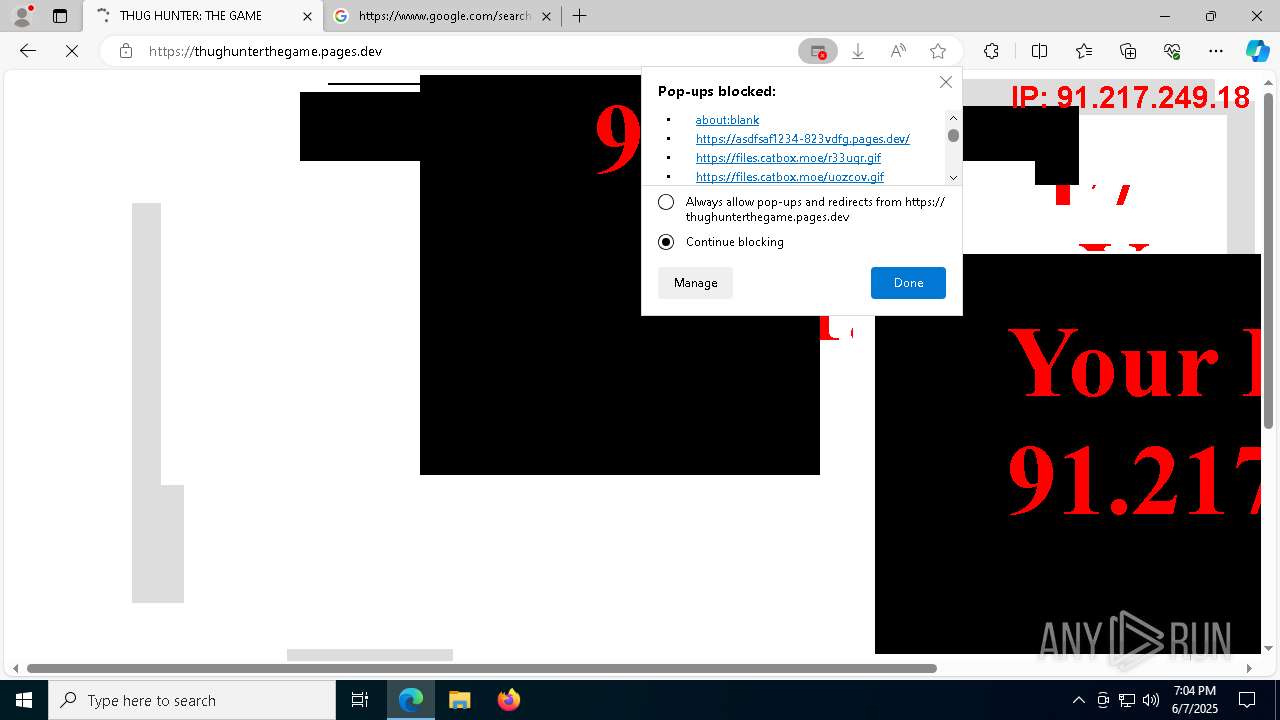Open the volume tray icon
This screenshot has width=1280, height=720.
1151,700
